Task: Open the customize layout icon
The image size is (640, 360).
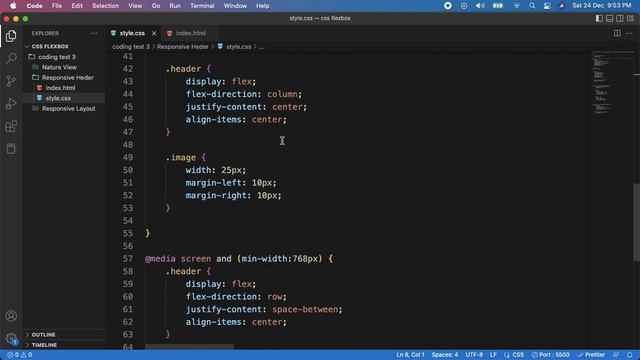Action: pyautogui.click(x=631, y=18)
